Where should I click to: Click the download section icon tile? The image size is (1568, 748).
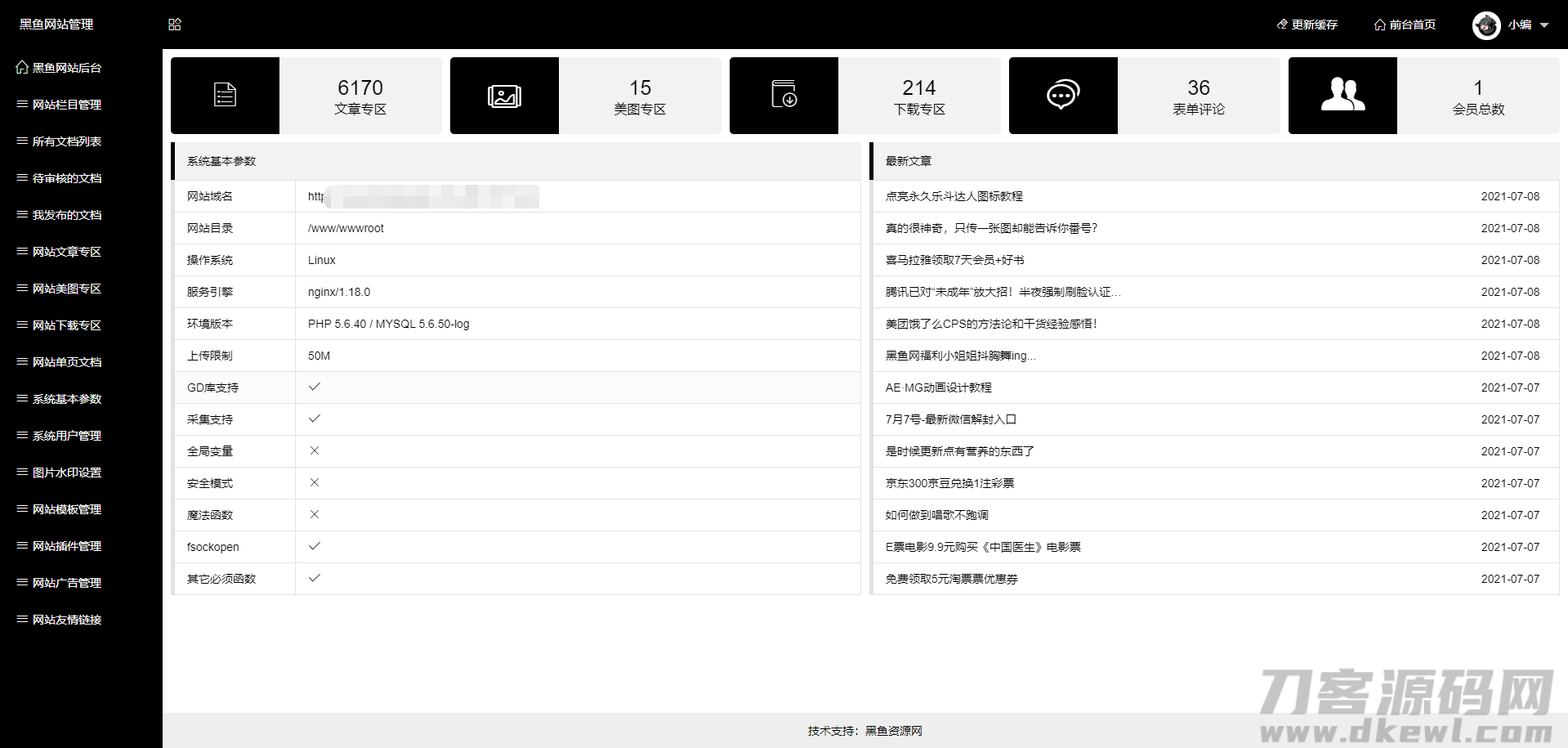pos(784,96)
